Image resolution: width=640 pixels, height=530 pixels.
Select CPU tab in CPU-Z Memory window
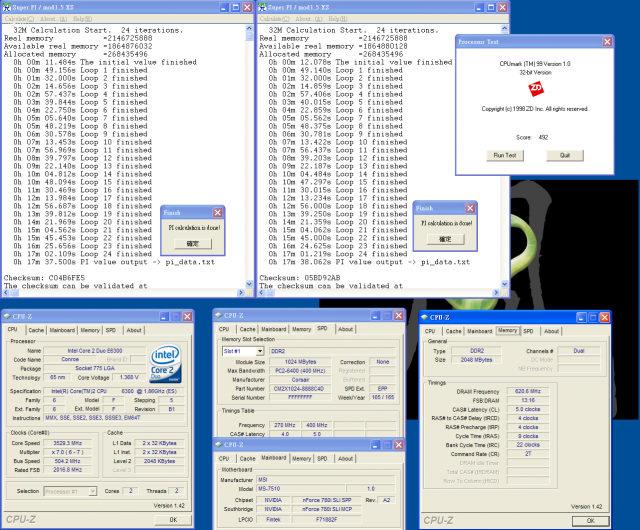[x=430, y=331]
